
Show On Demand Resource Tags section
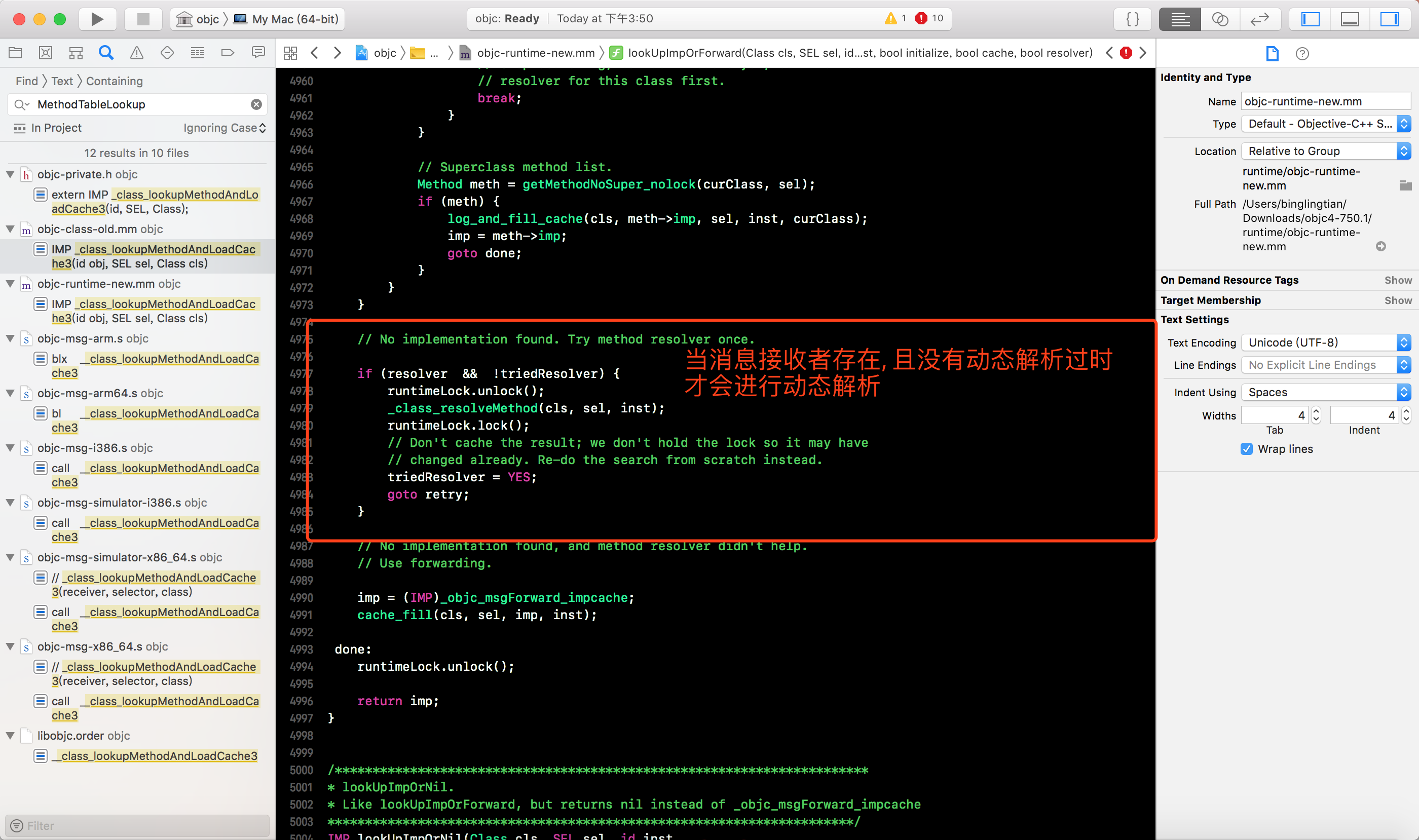(x=1398, y=280)
